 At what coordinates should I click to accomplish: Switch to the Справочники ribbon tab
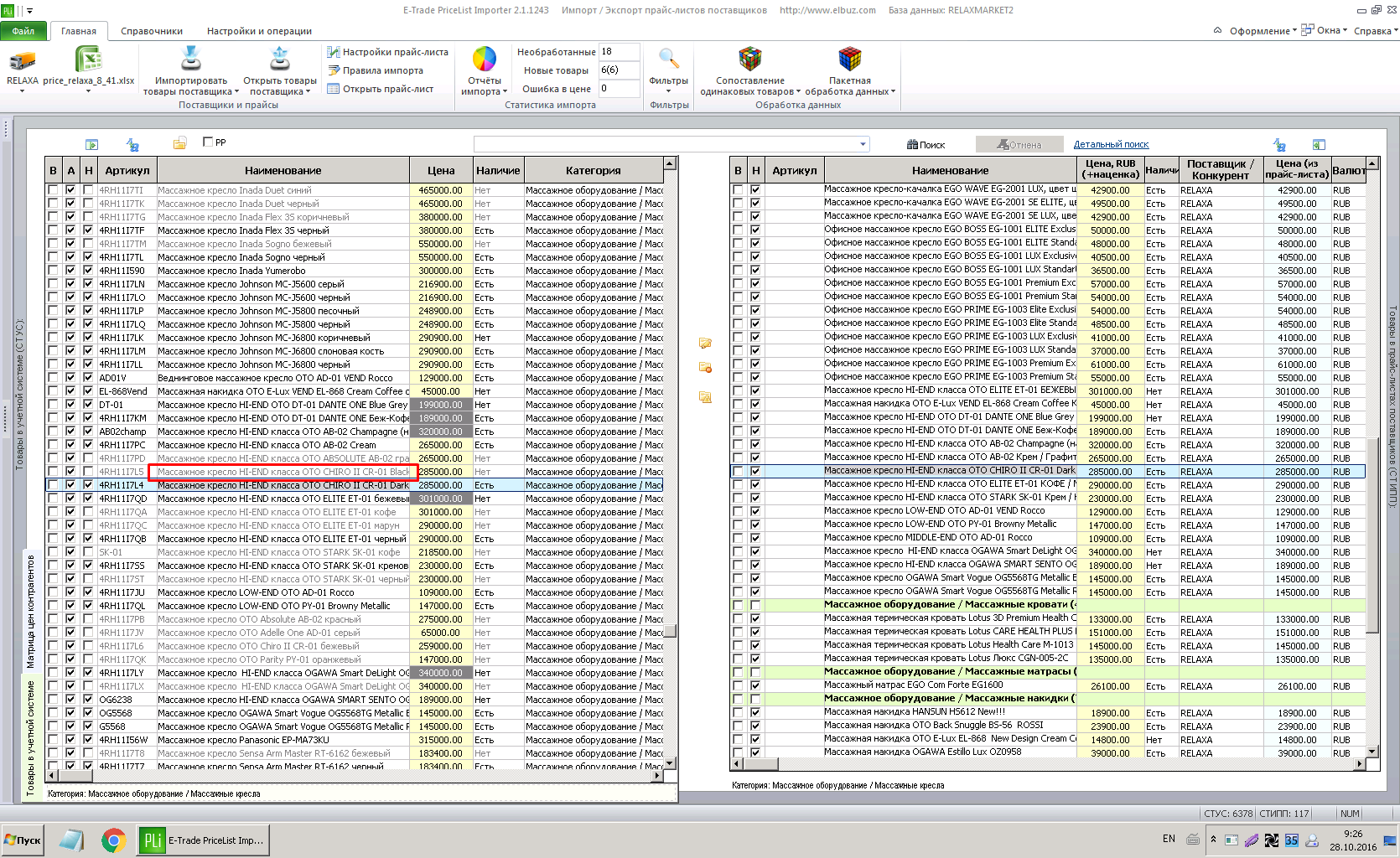coord(152,31)
